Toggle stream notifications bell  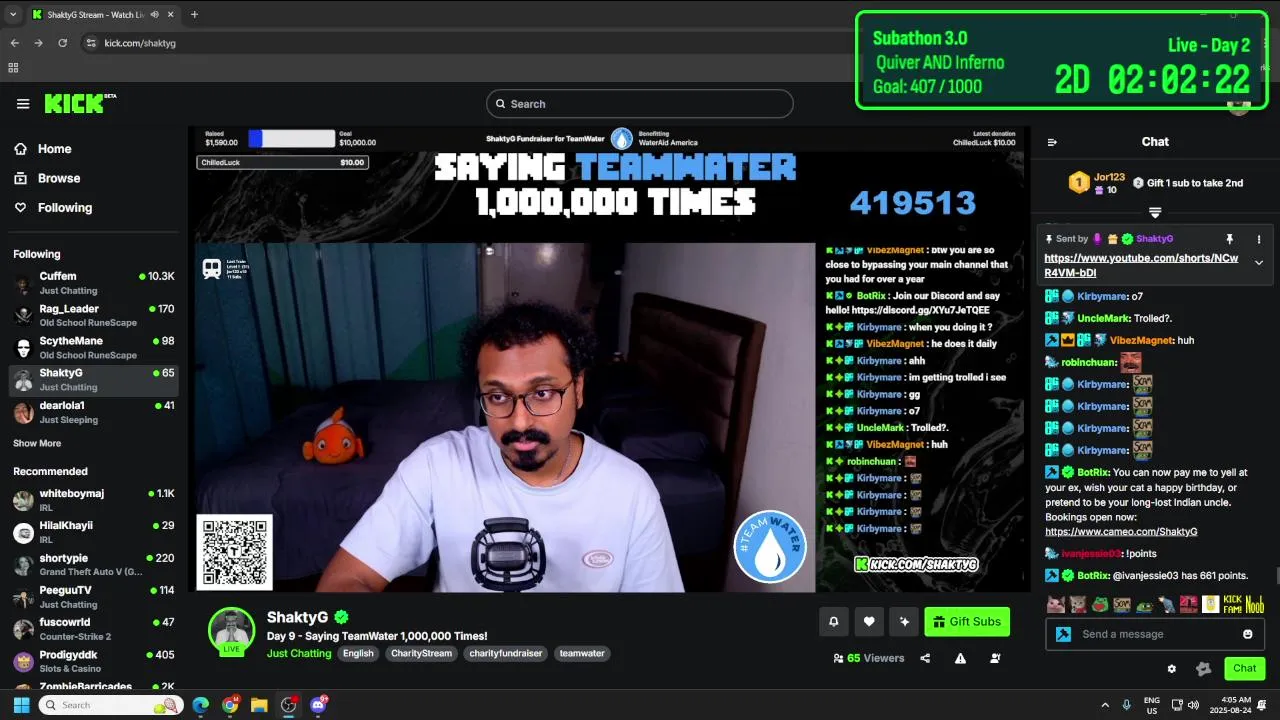tap(834, 622)
